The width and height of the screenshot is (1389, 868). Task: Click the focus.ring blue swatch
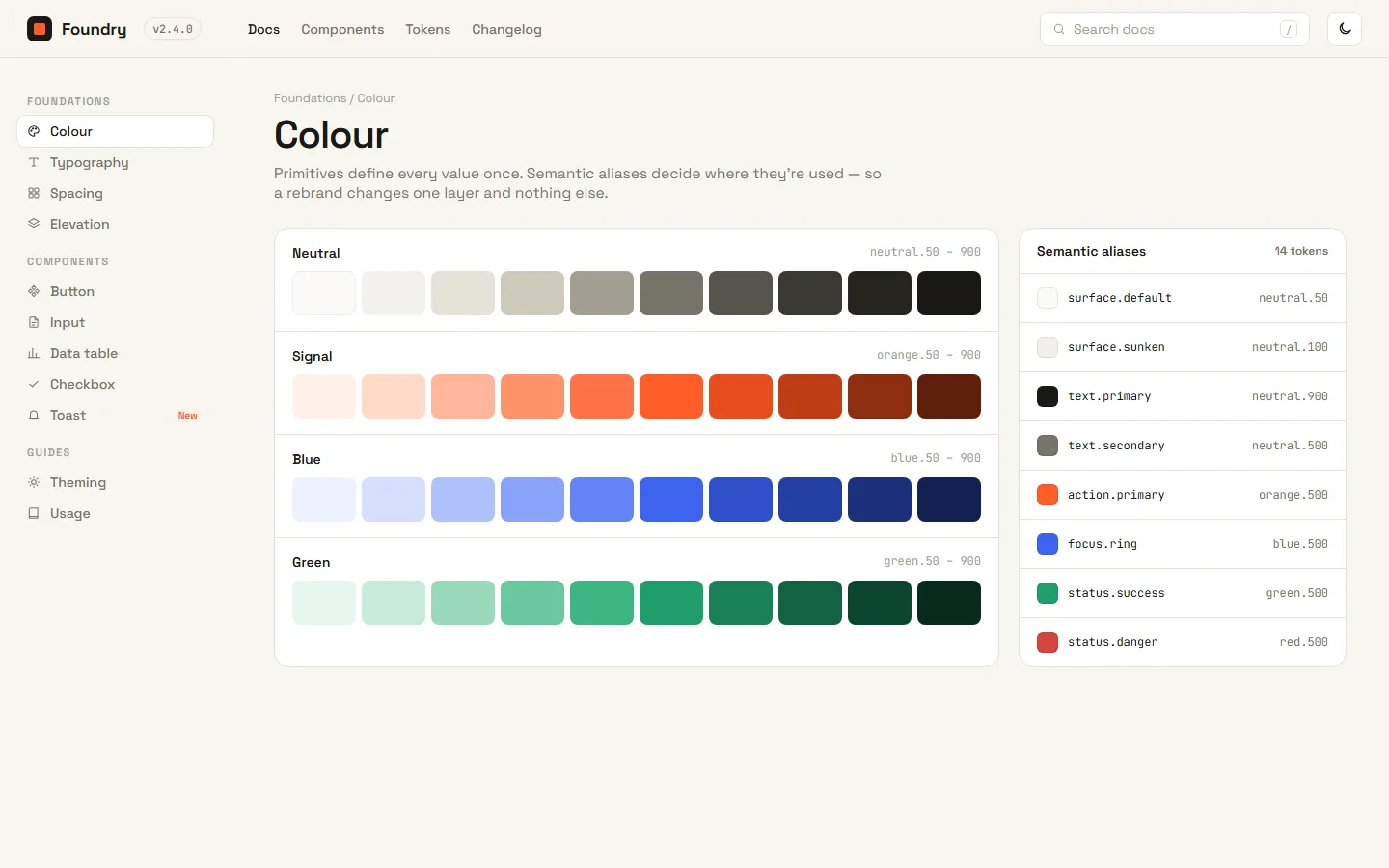point(1048,544)
